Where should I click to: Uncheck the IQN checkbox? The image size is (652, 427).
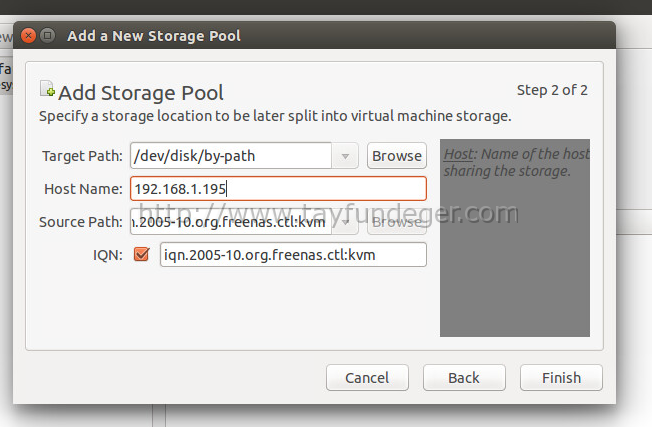coord(141,254)
